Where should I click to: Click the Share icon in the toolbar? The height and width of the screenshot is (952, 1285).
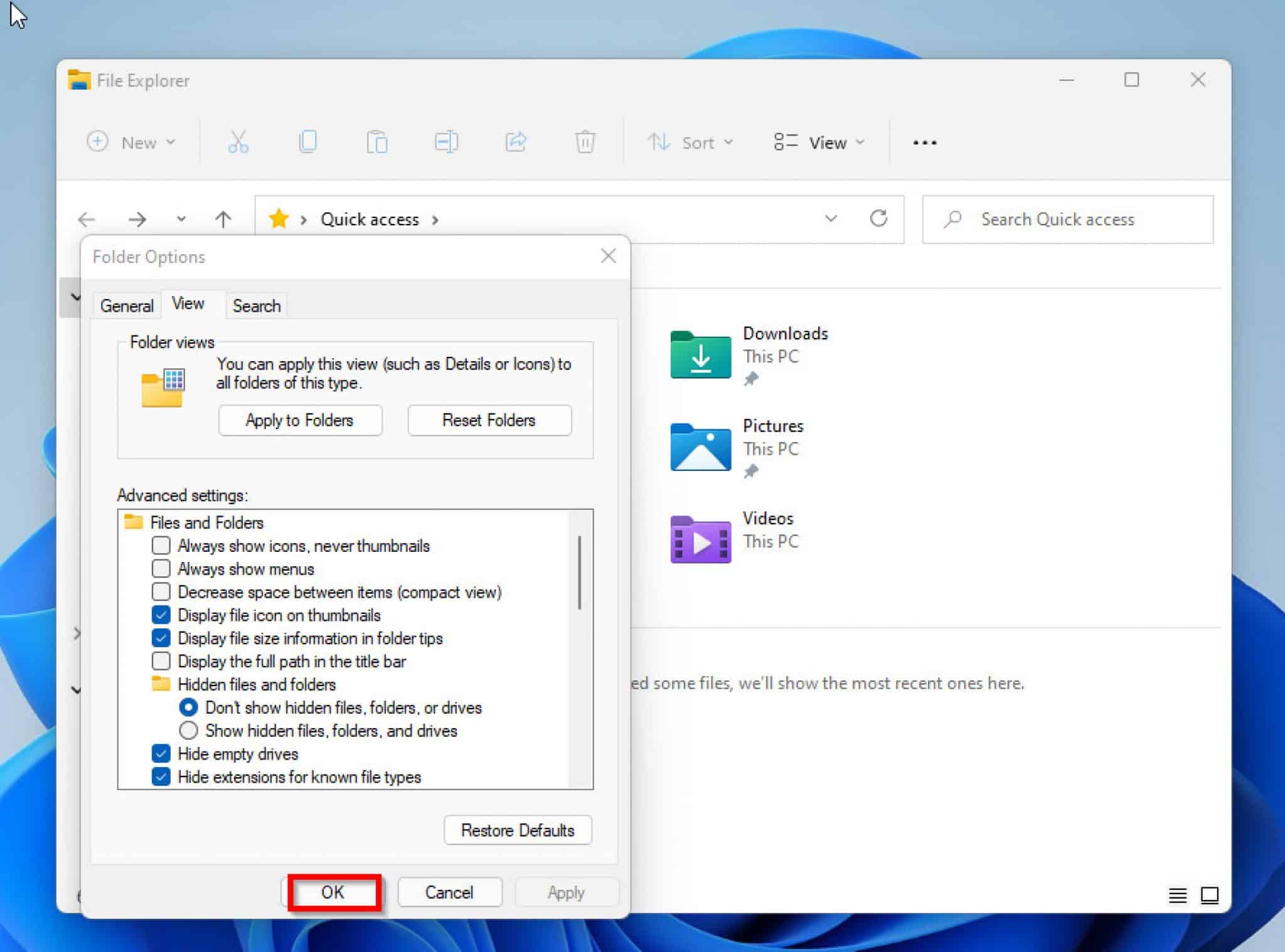pyautogui.click(x=516, y=142)
